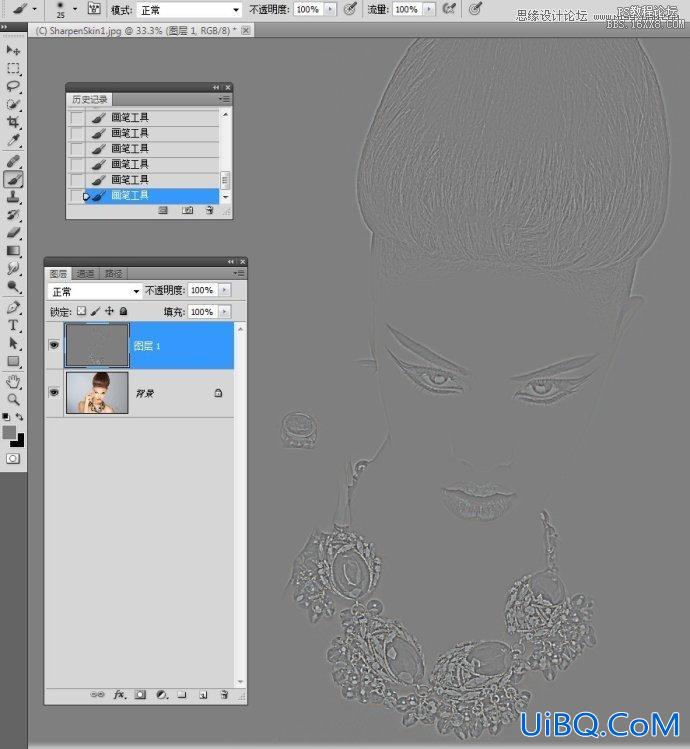Open layer blend mode 正常 dropdown

94,291
